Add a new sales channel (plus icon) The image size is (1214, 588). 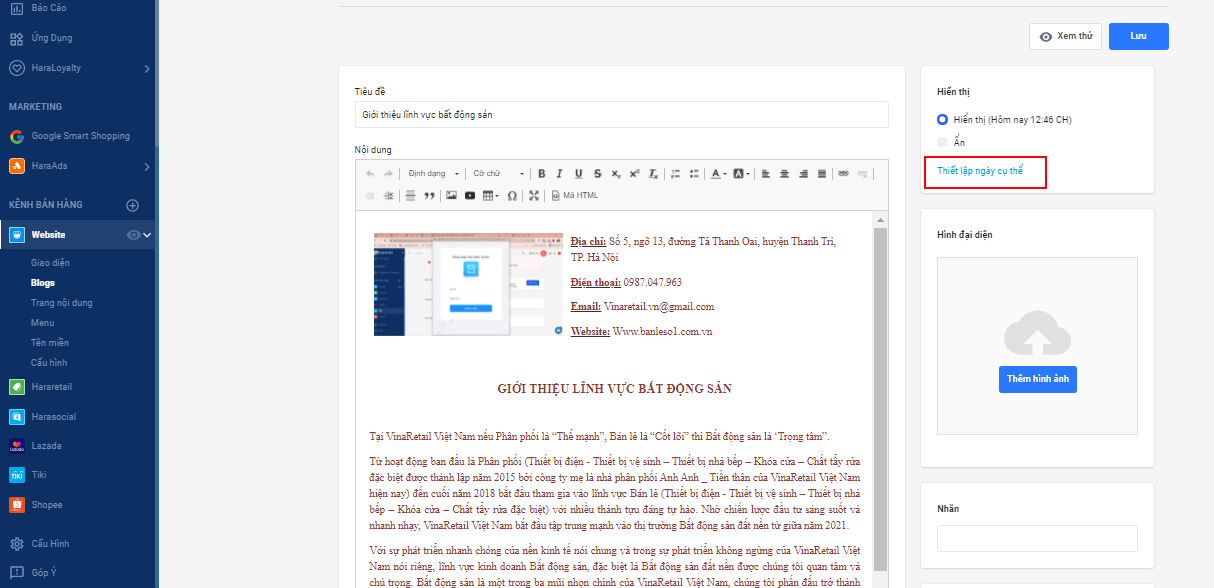[x=132, y=205]
